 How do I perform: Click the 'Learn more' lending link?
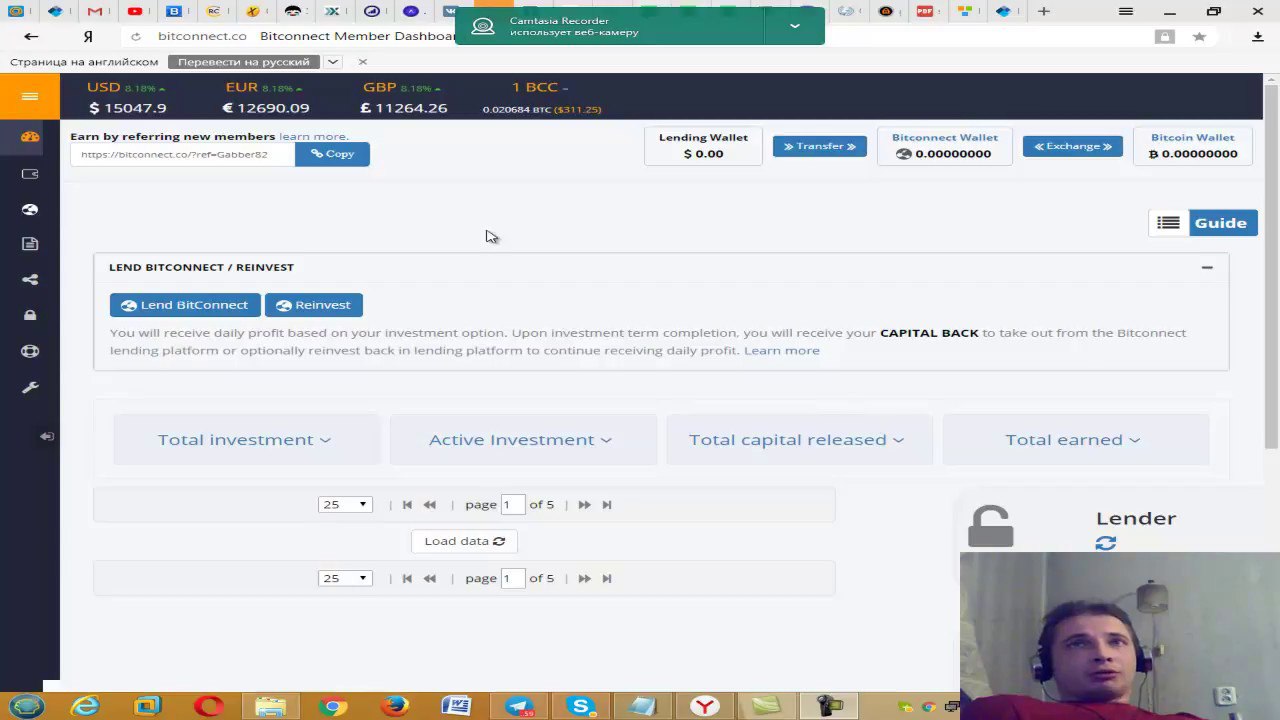(x=782, y=350)
